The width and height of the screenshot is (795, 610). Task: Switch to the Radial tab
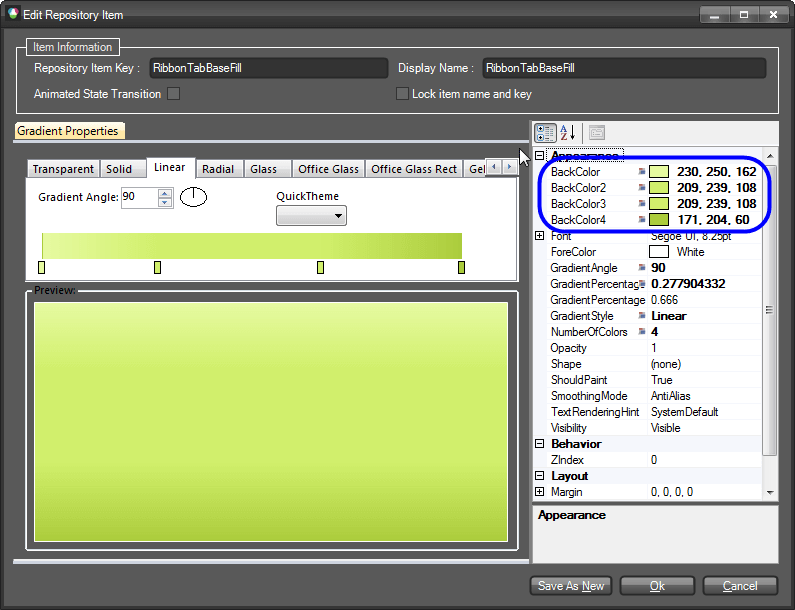[x=218, y=169]
